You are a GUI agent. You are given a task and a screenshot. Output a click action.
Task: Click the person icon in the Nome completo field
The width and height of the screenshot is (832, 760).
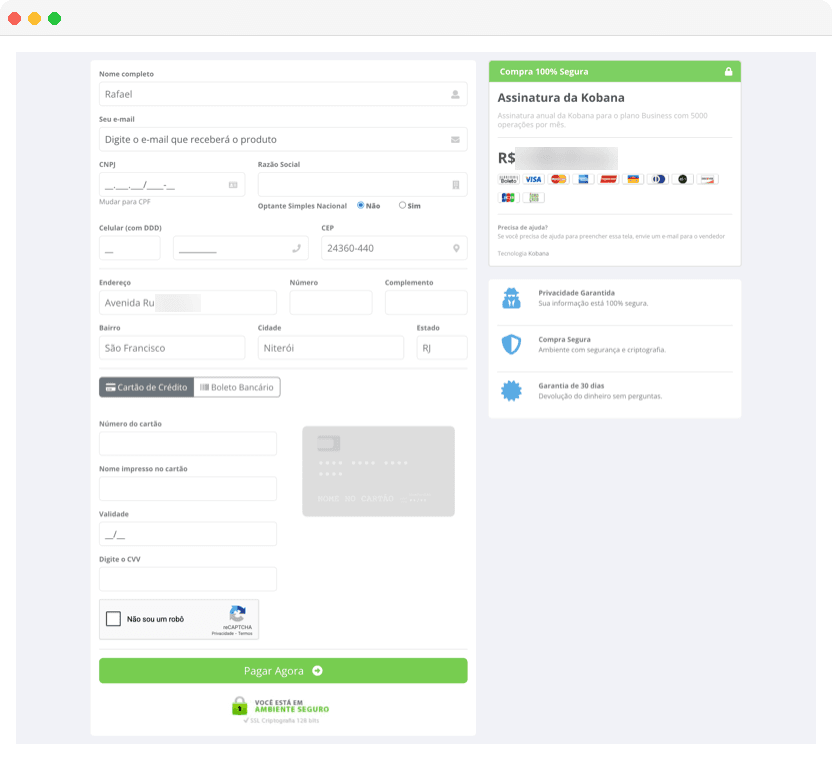456,93
